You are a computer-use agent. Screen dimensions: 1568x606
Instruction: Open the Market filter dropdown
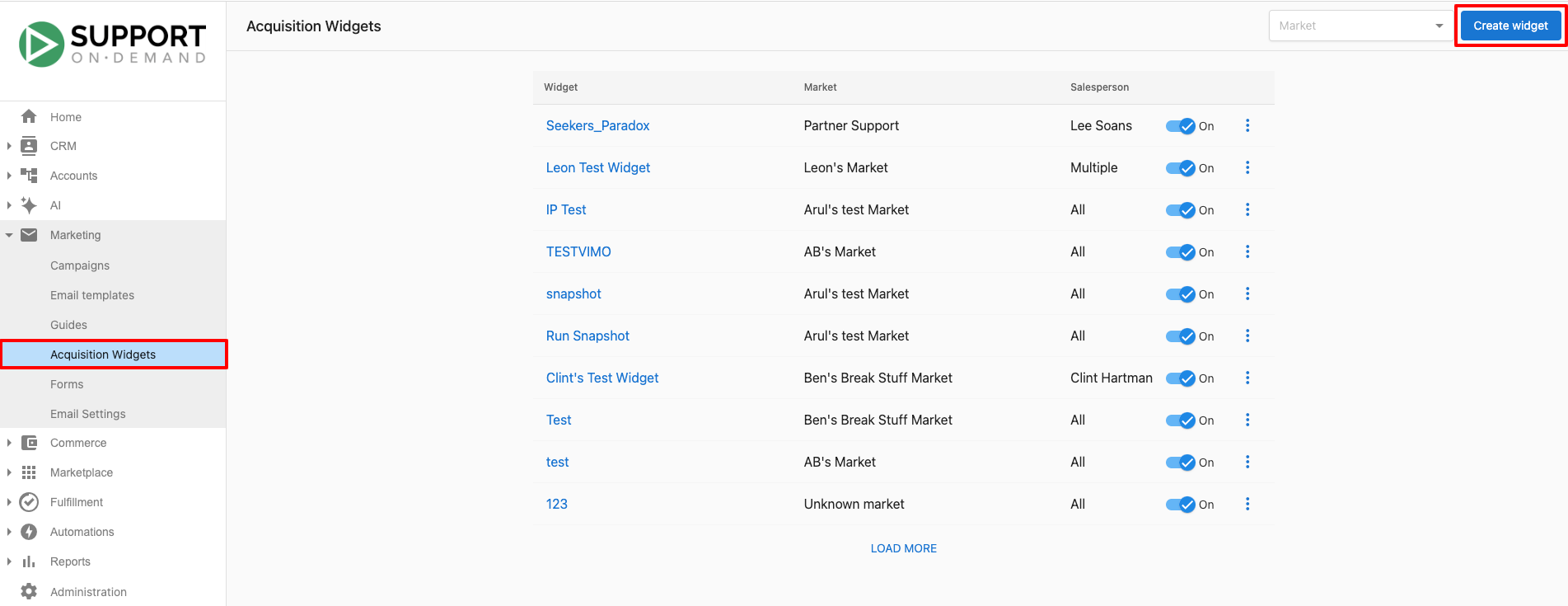pos(1360,26)
